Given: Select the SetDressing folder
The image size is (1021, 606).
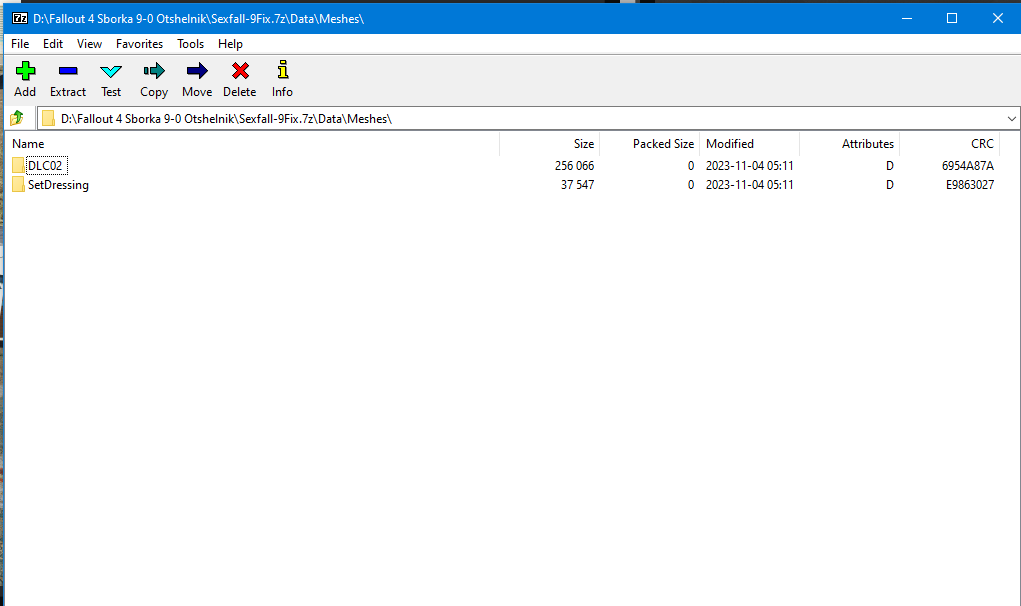Looking at the screenshot, I should 58,185.
